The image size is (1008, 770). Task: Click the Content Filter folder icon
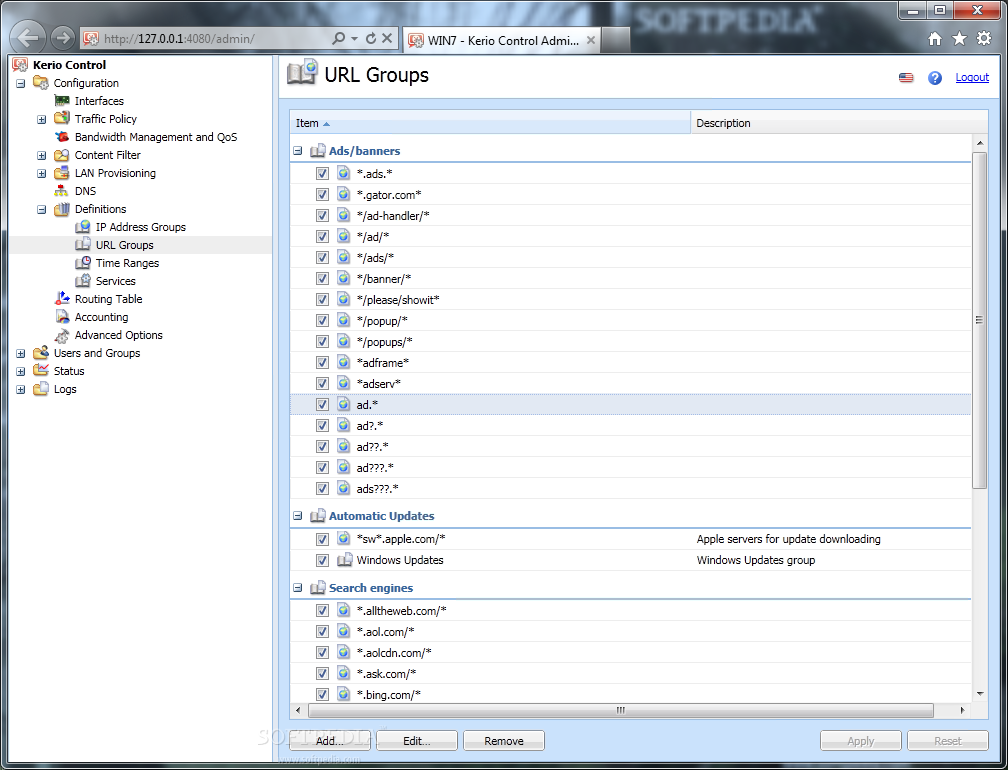pos(62,154)
